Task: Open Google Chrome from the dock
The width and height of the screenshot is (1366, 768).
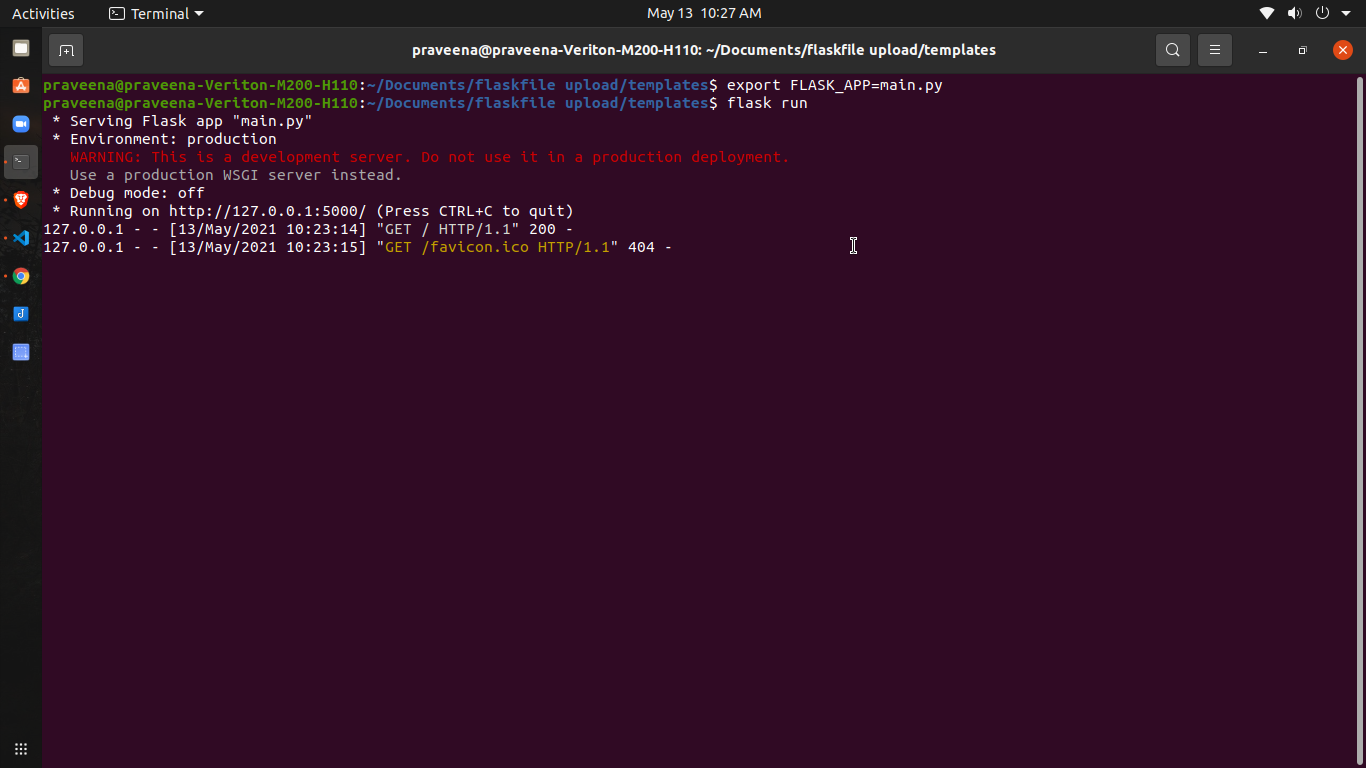Action: 21,276
